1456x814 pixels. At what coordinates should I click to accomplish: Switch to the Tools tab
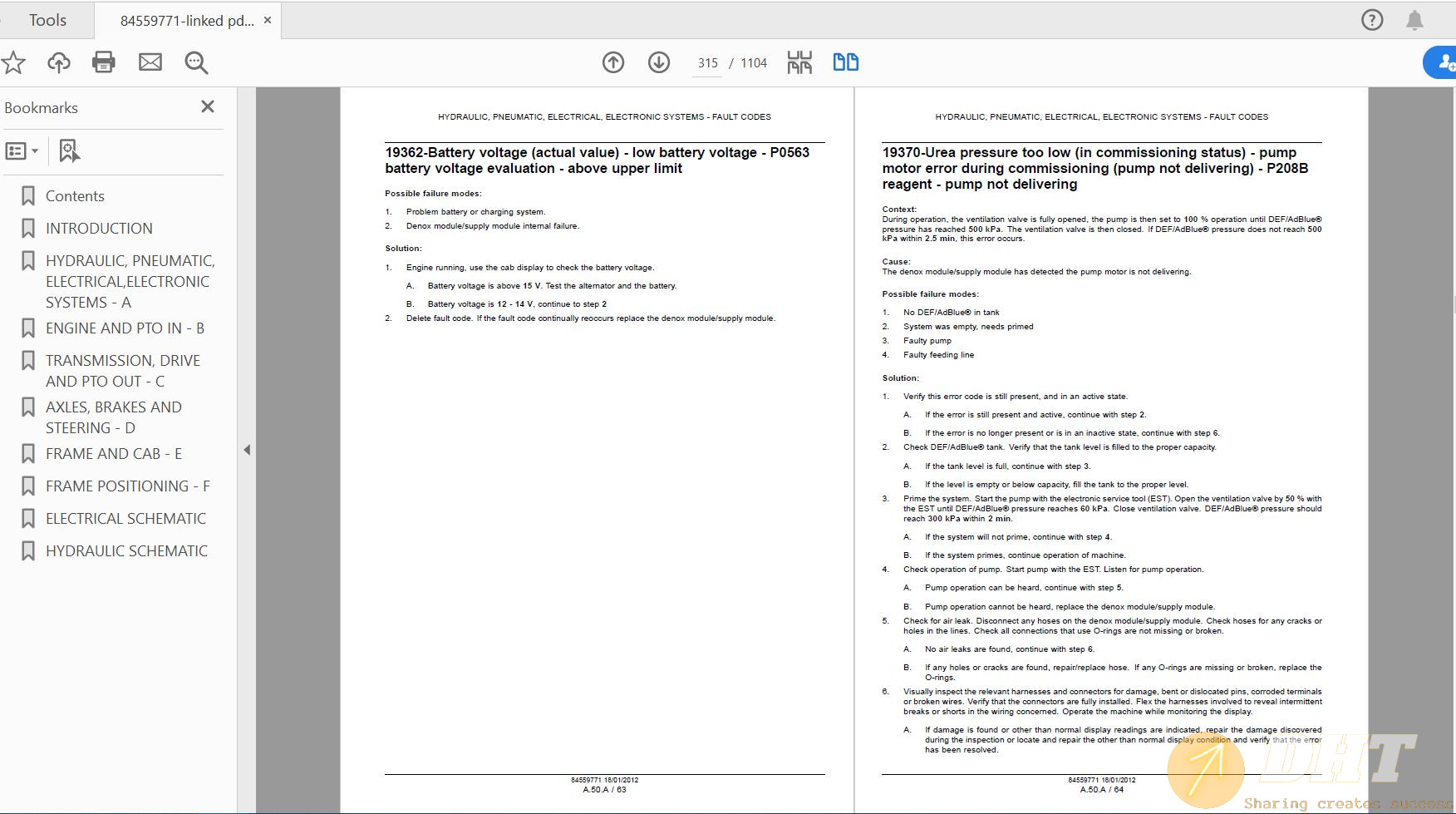pos(47,20)
